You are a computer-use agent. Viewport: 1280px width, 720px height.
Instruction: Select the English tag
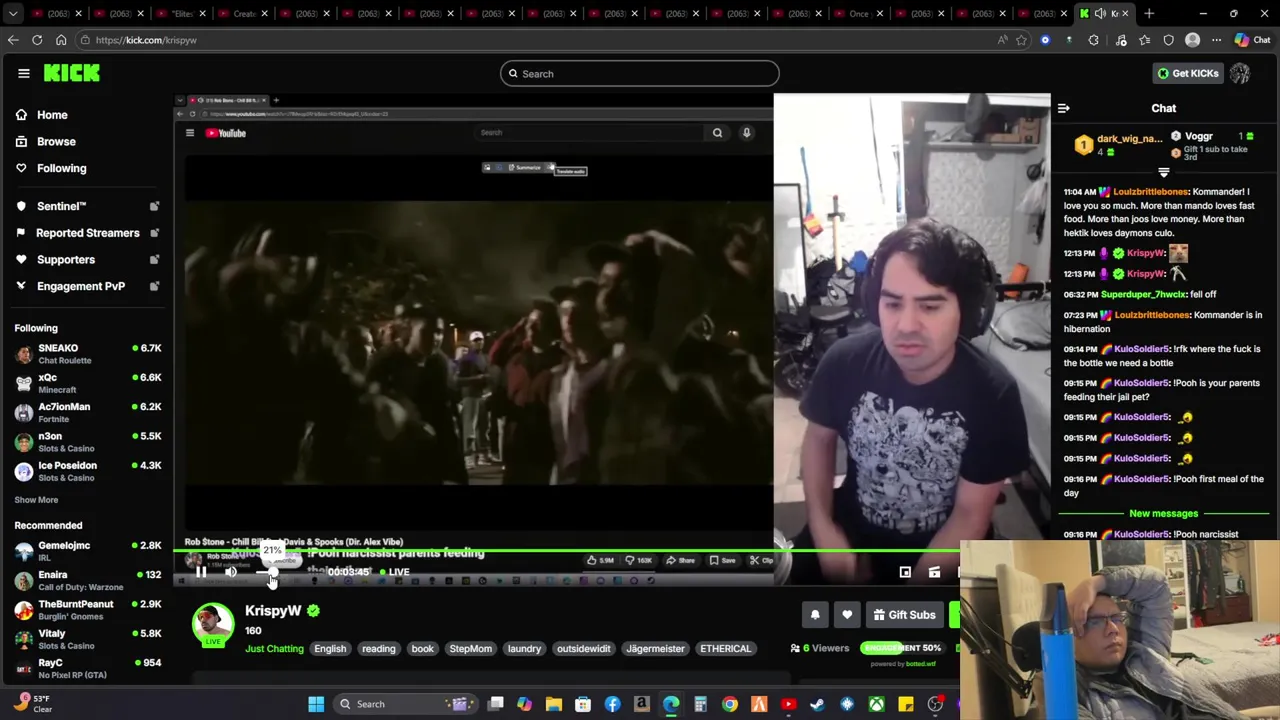(x=330, y=649)
